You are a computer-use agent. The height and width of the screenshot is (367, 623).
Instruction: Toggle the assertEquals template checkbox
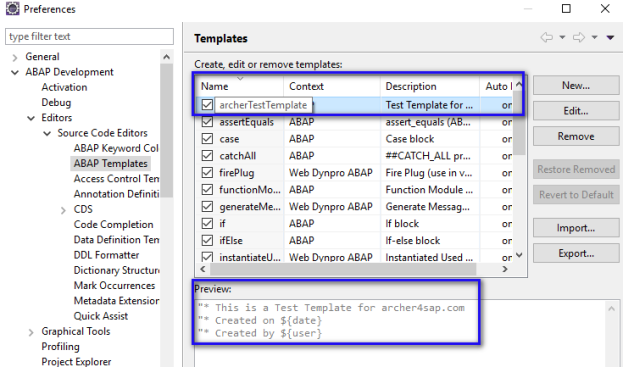click(x=207, y=122)
